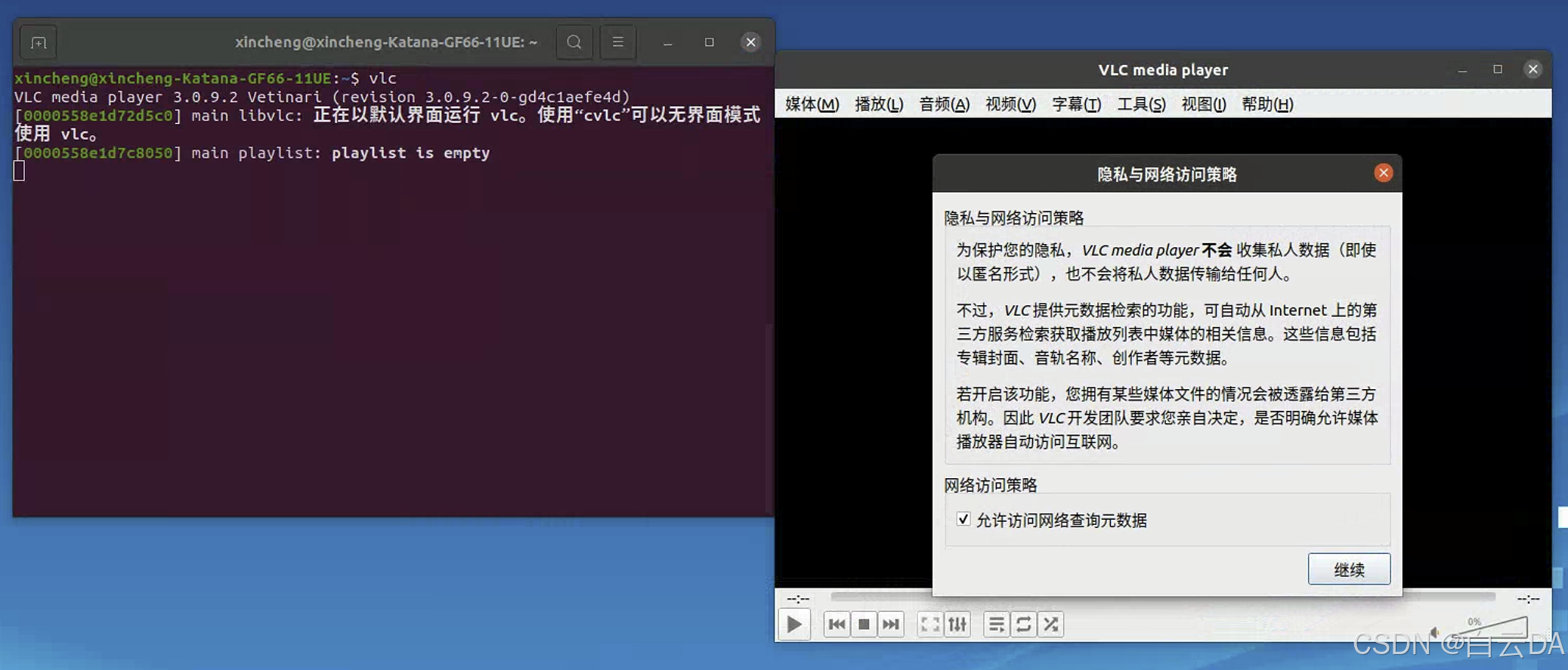1568x670 pixels.
Task: Minimize the terminal window
Action: 667,42
